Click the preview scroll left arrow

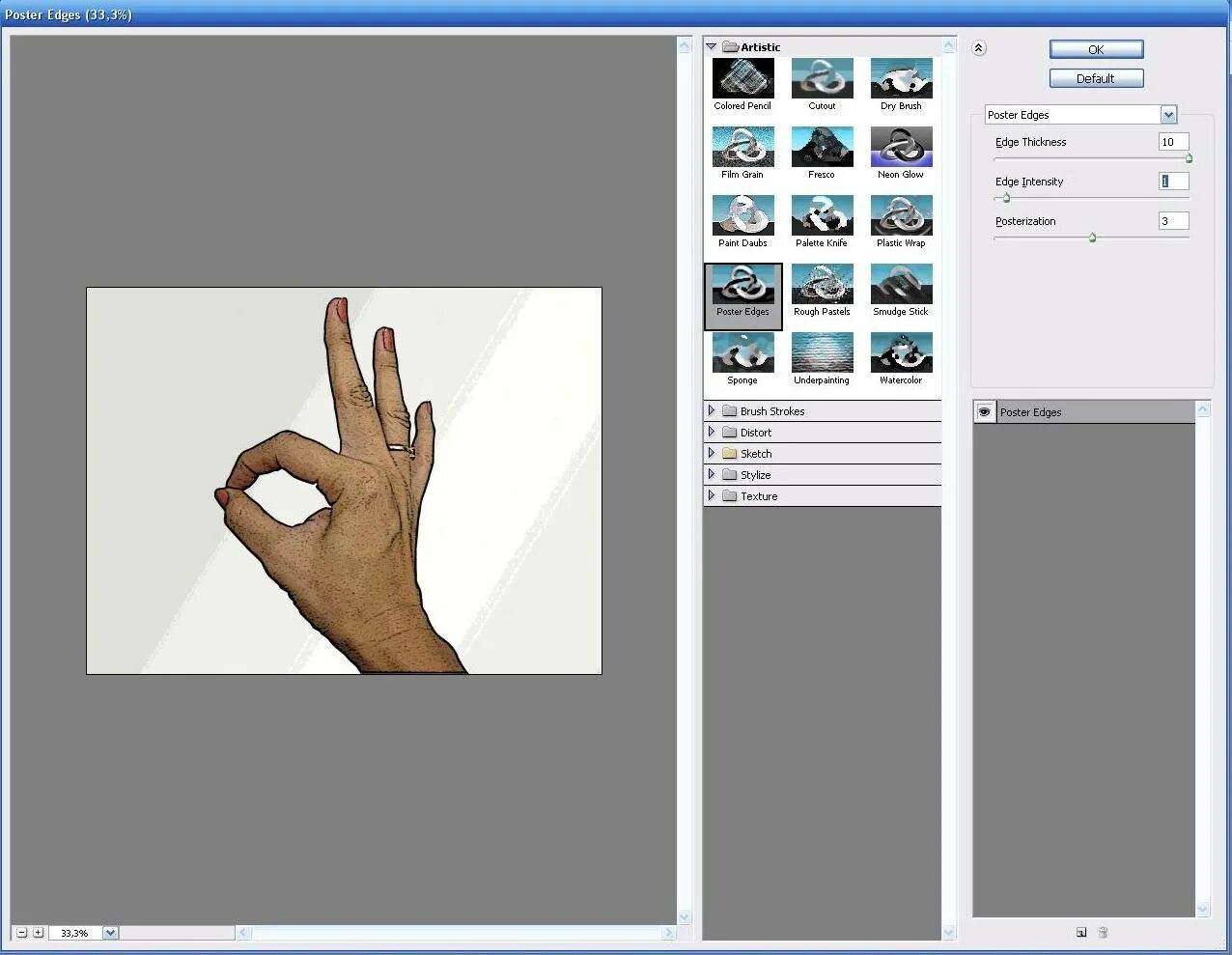click(244, 933)
